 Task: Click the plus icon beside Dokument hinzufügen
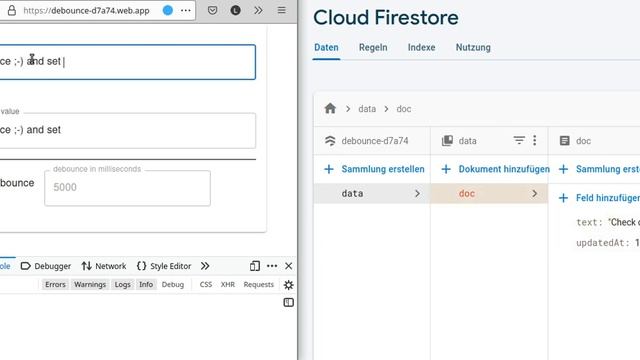(x=446, y=169)
